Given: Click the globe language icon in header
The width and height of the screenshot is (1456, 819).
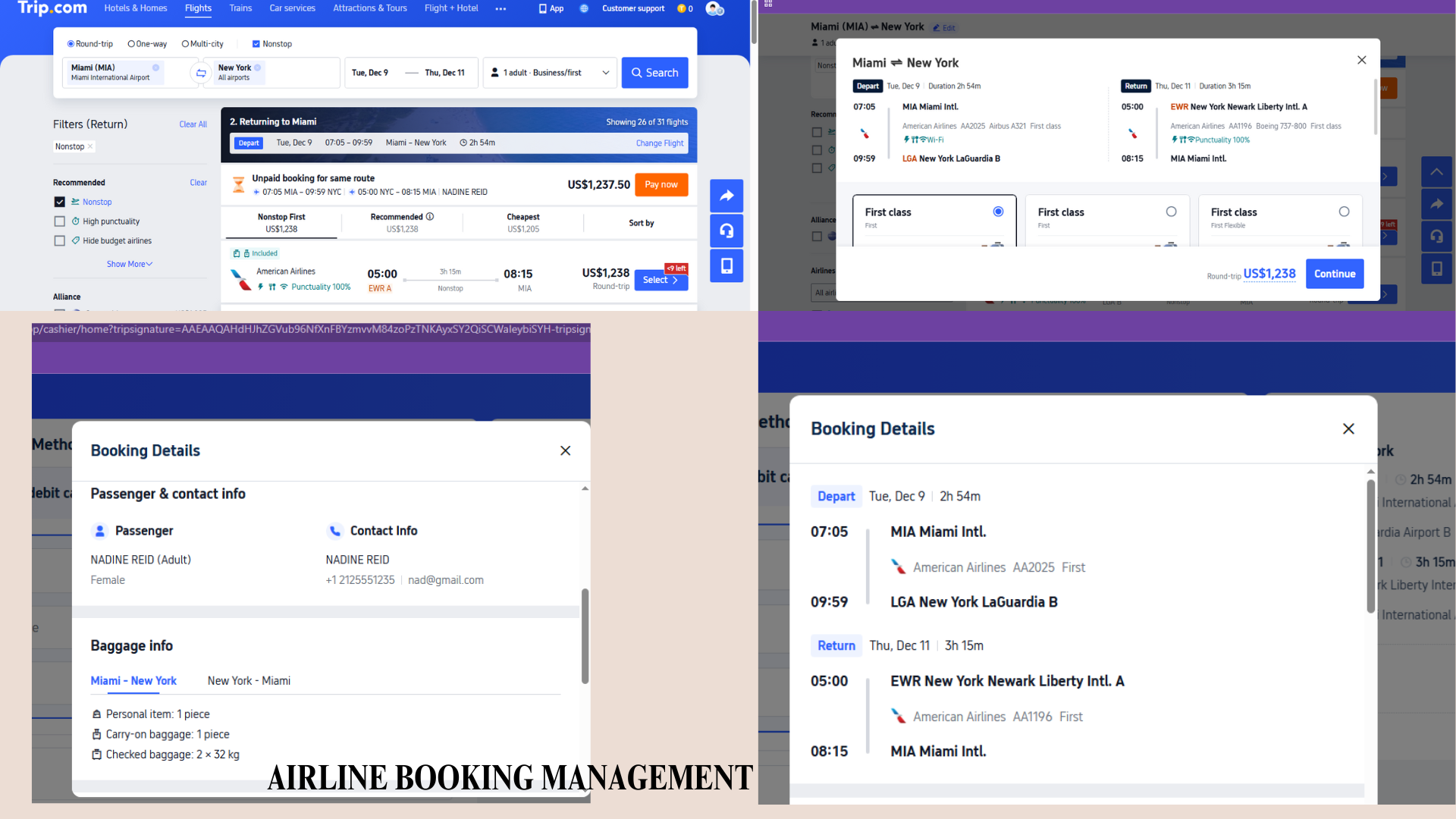Looking at the screenshot, I should pos(584,8).
